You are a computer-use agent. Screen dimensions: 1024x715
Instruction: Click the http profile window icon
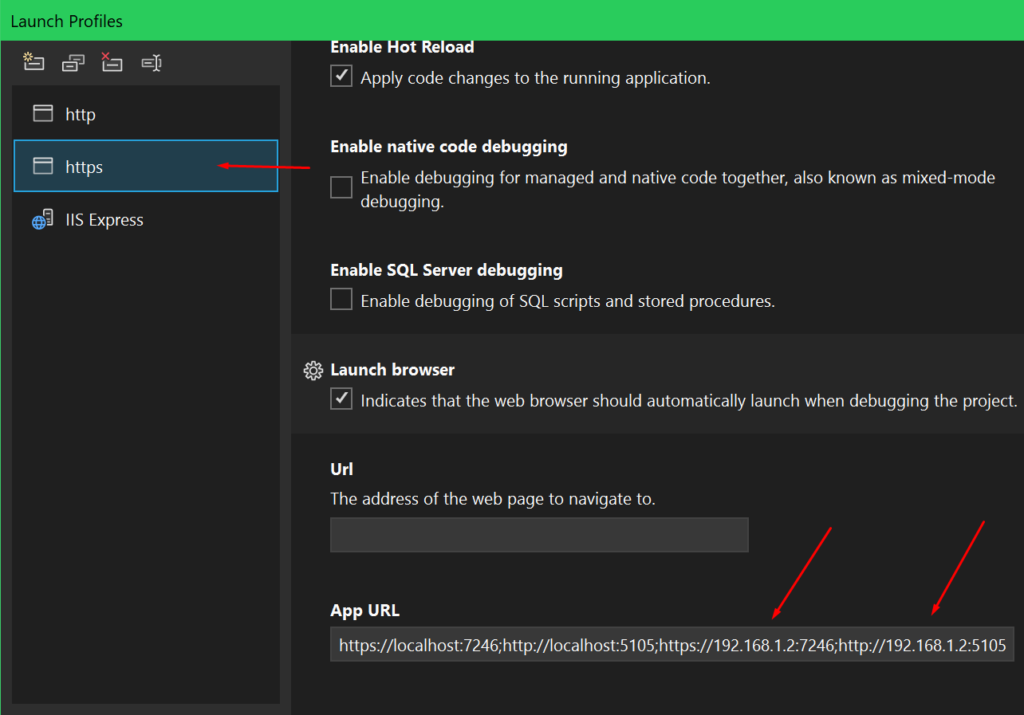[x=43, y=113]
